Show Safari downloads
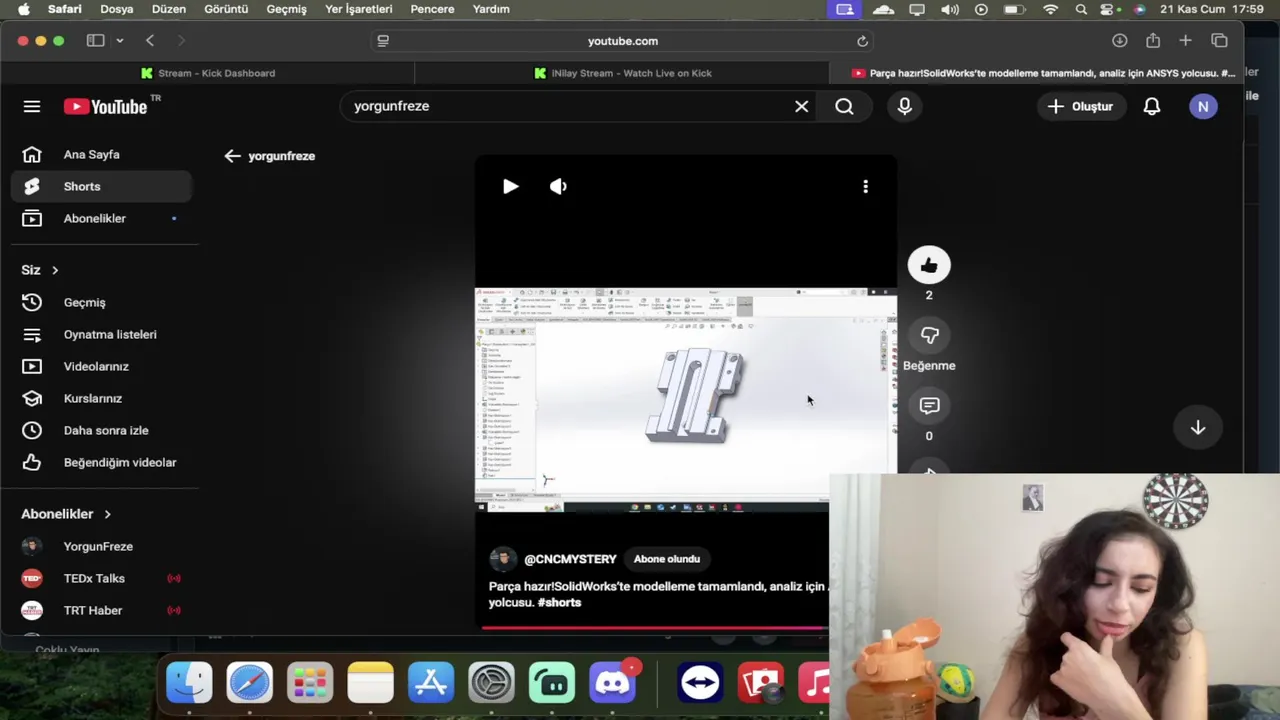Screen dimensions: 1280x720 click(x=1119, y=41)
